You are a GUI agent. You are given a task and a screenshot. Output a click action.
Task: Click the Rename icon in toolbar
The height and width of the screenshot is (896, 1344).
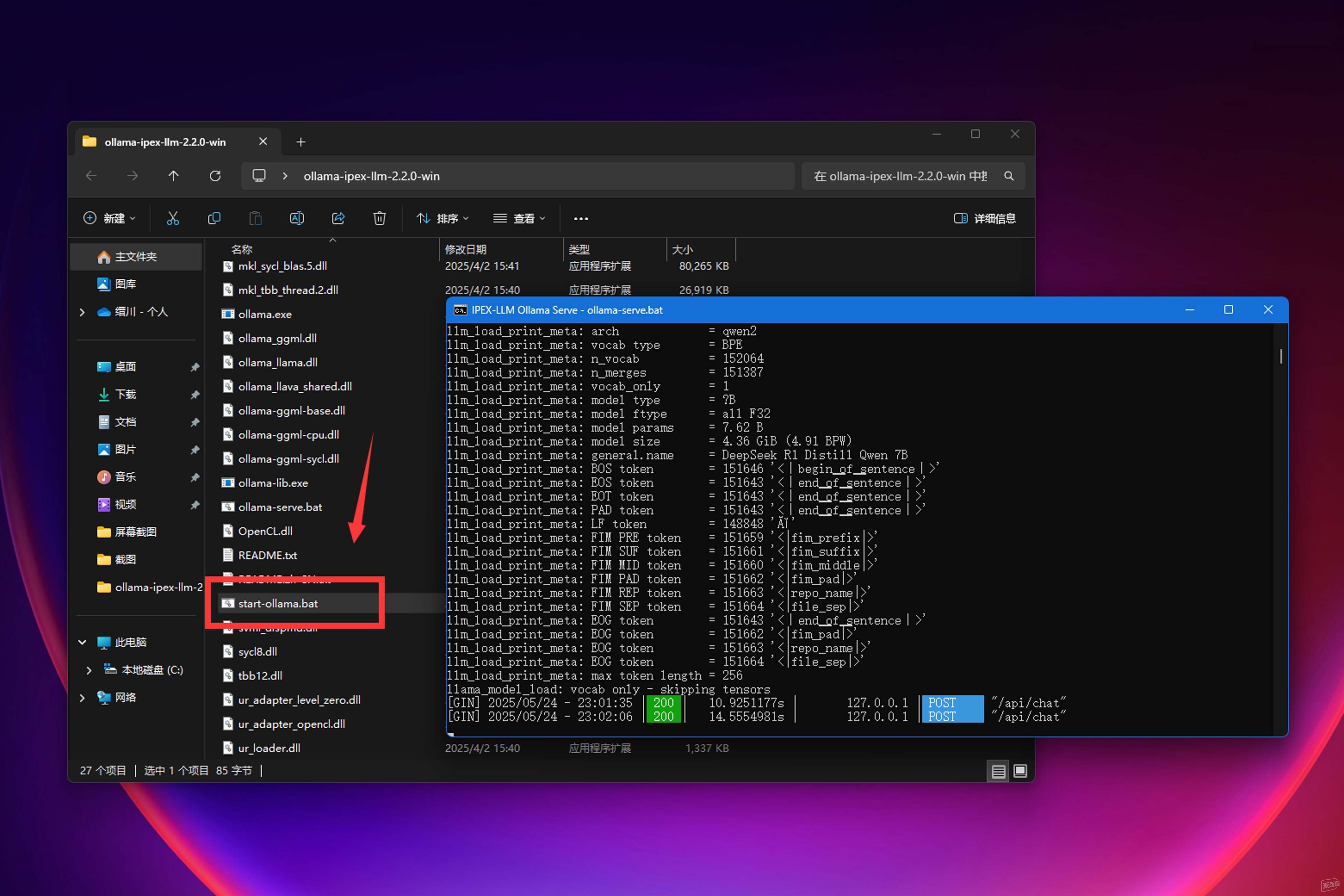[297, 218]
